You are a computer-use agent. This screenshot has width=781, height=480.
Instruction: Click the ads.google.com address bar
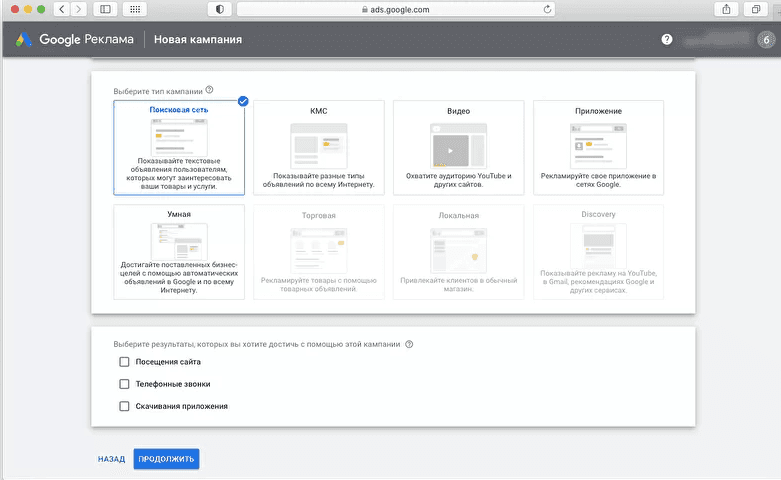coord(396,9)
